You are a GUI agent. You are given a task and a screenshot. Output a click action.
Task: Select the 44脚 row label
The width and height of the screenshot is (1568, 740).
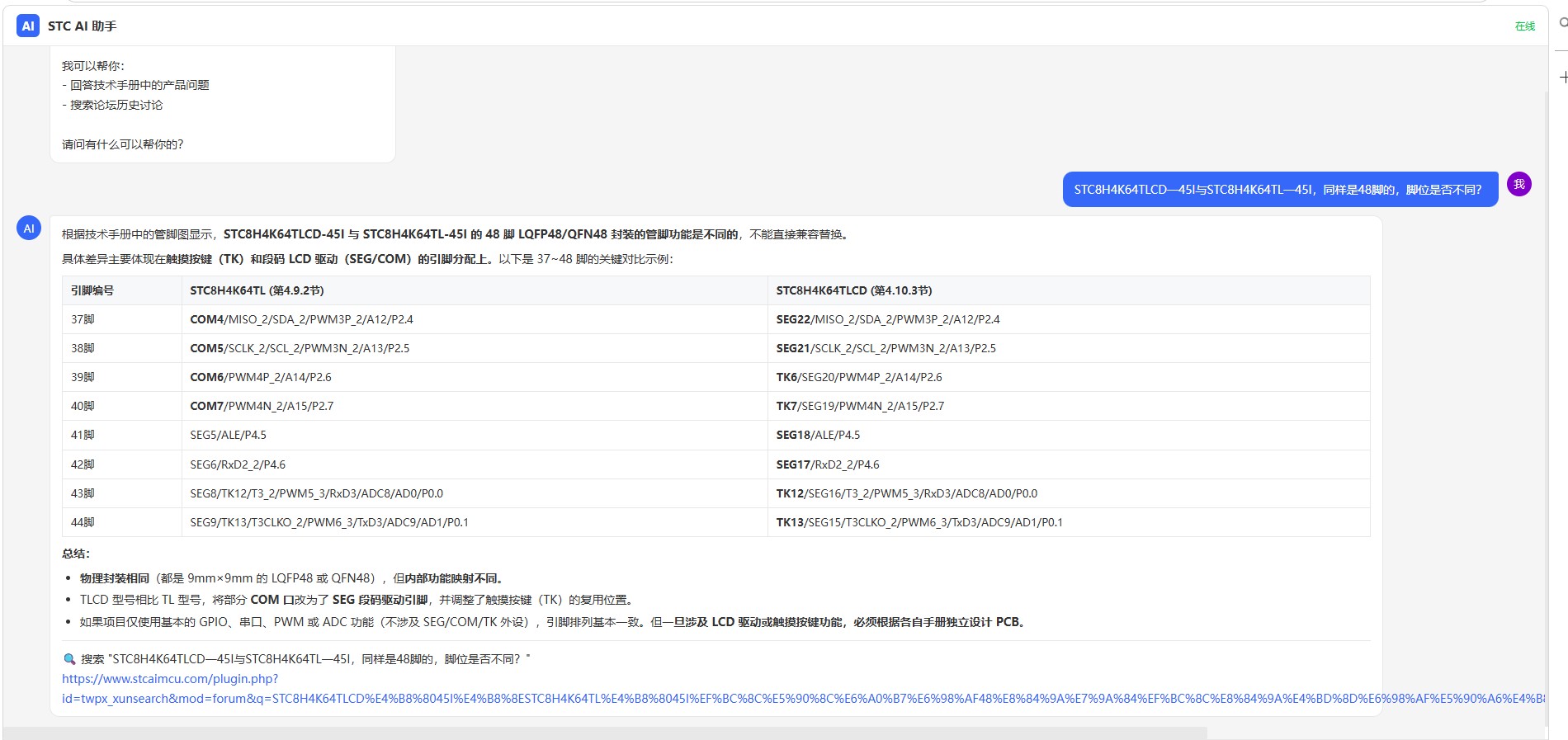(83, 522)
